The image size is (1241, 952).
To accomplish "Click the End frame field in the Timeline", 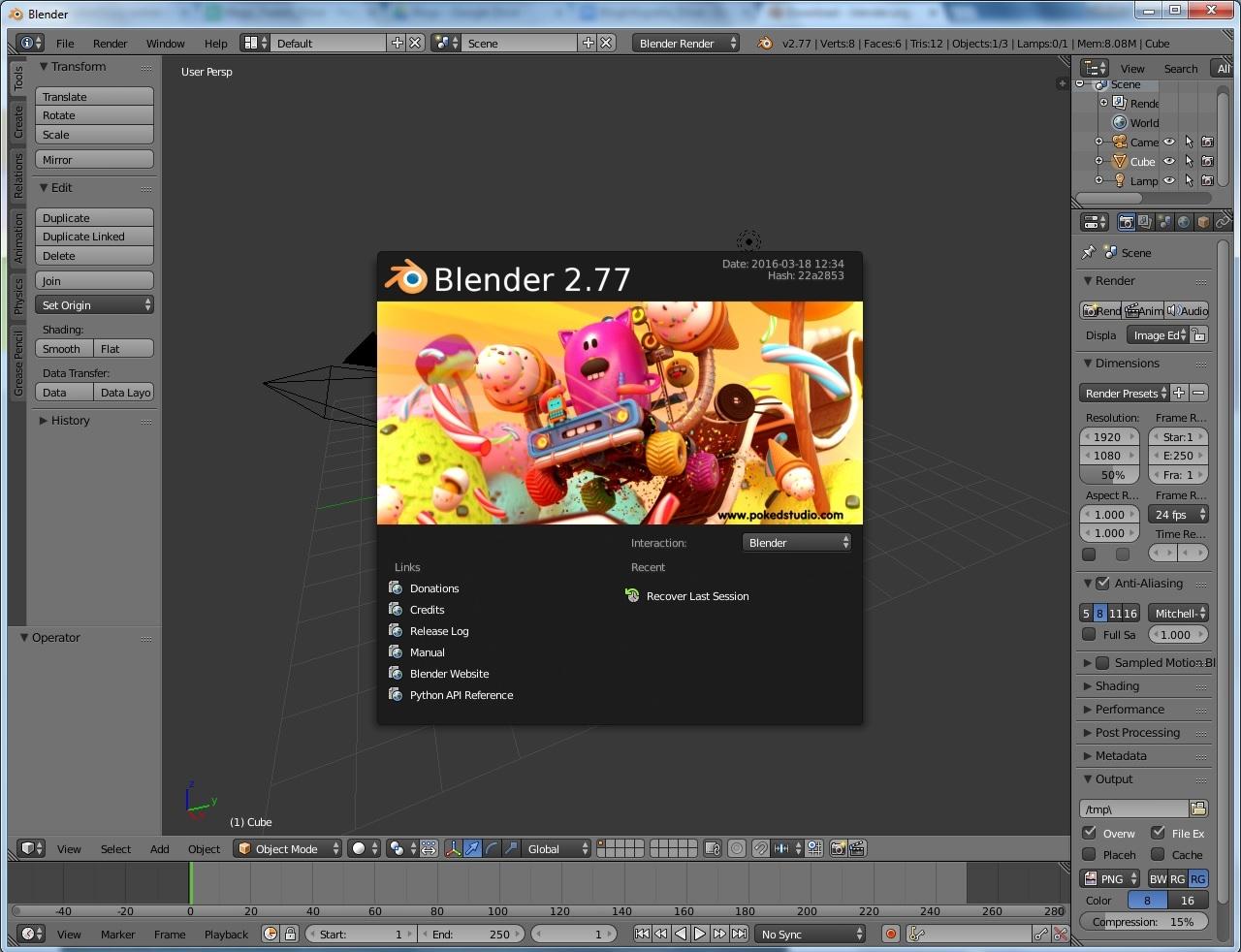I will pos(472,934).
